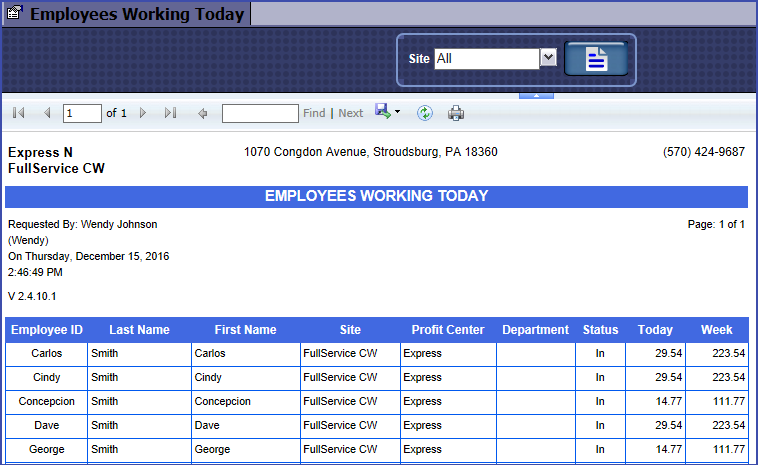Click the Last Name column header
This screenshot has height=465, width=758.
(139, 330)
